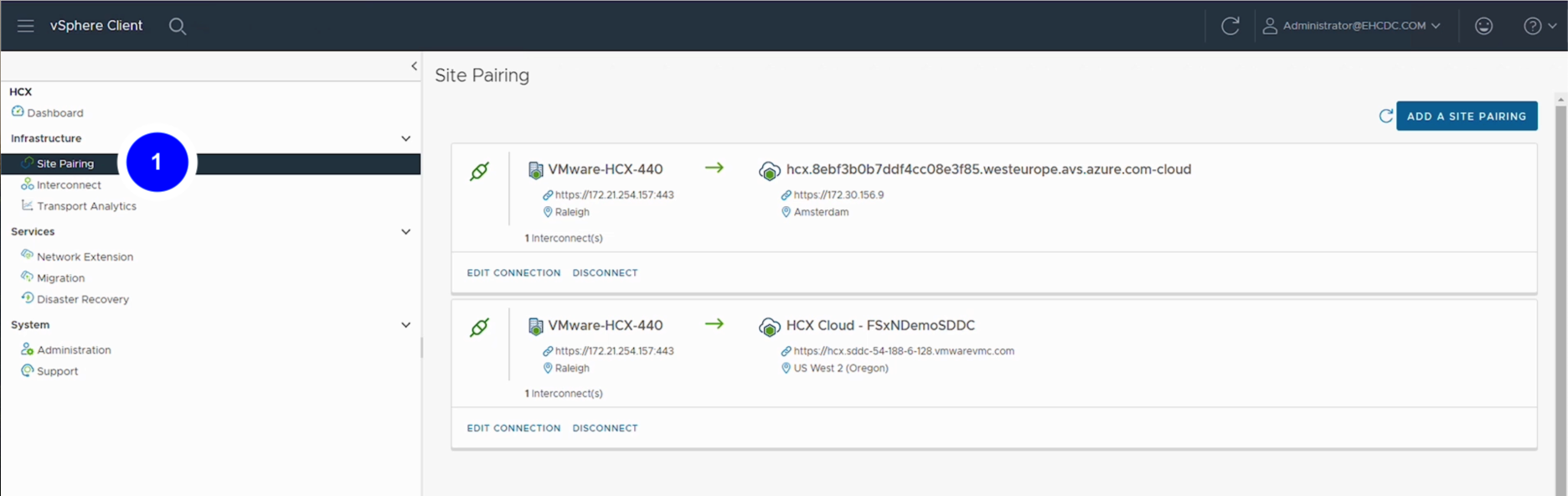Click the smiley feedback icon
This screenshot has height=496, width=1568.
(1483, 26)
